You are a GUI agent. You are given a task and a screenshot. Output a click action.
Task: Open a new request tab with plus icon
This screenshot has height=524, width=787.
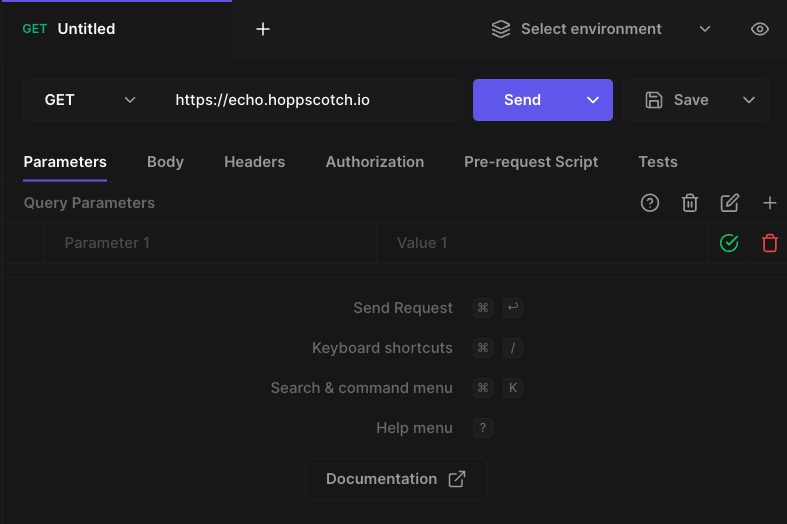(263, 29)
